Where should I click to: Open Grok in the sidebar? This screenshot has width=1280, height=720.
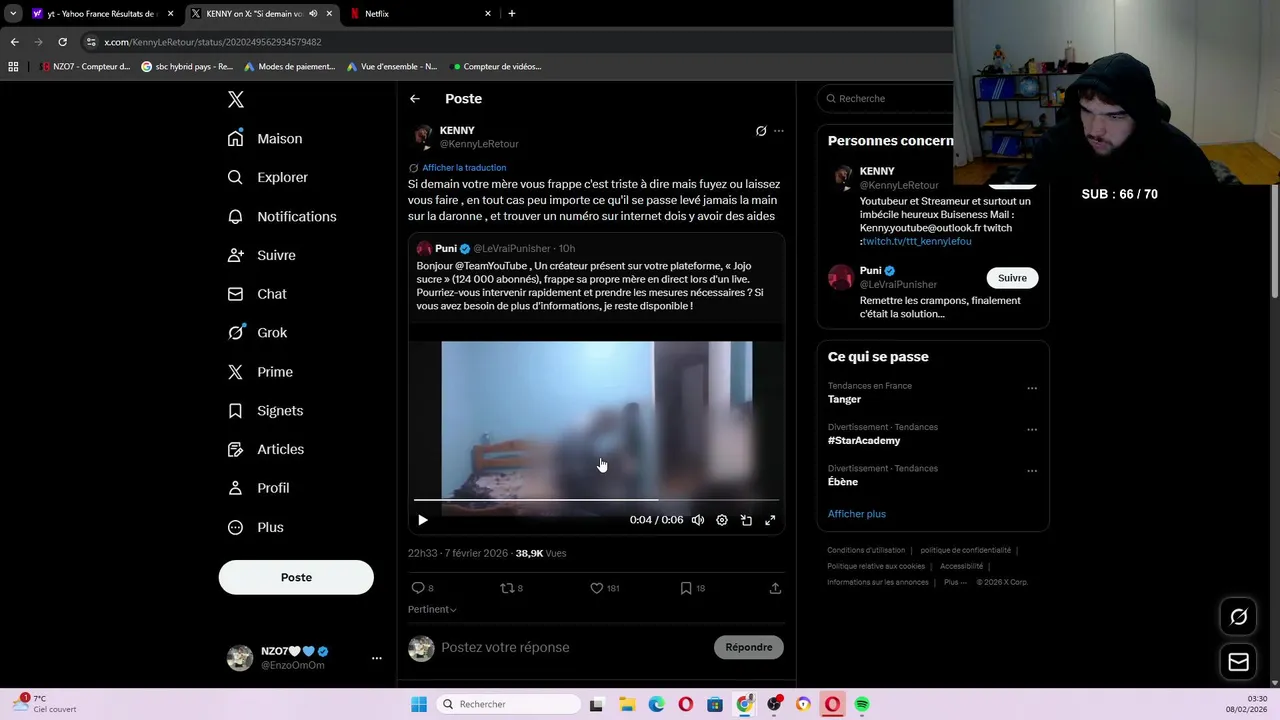[257, 333]
